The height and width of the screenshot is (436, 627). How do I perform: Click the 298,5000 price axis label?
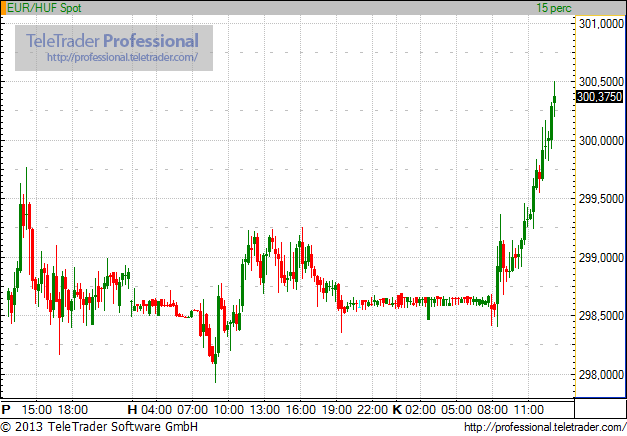(x=601, y=316)
